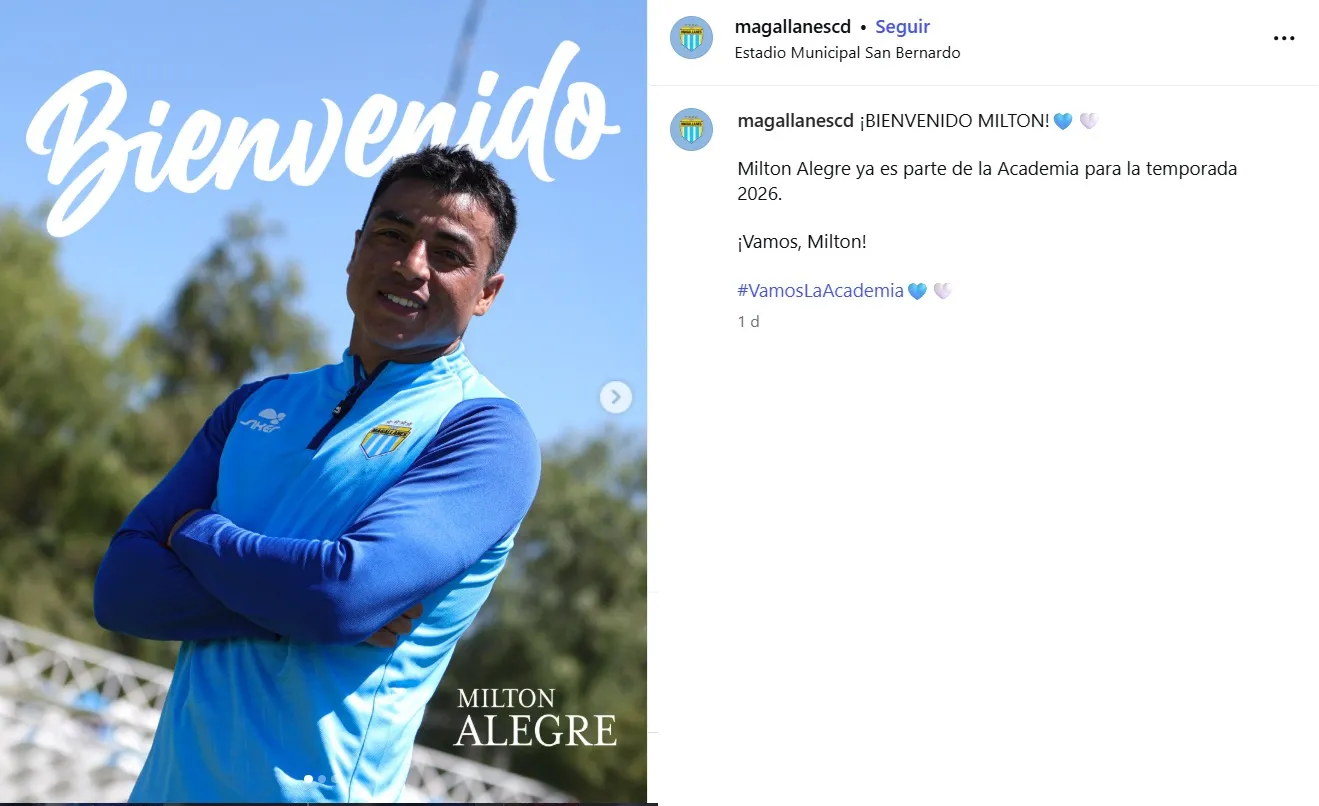Screen dimensions: 1319x806
Task: Open magallanescd profile picture in post header
Action: tap(691, 38)
